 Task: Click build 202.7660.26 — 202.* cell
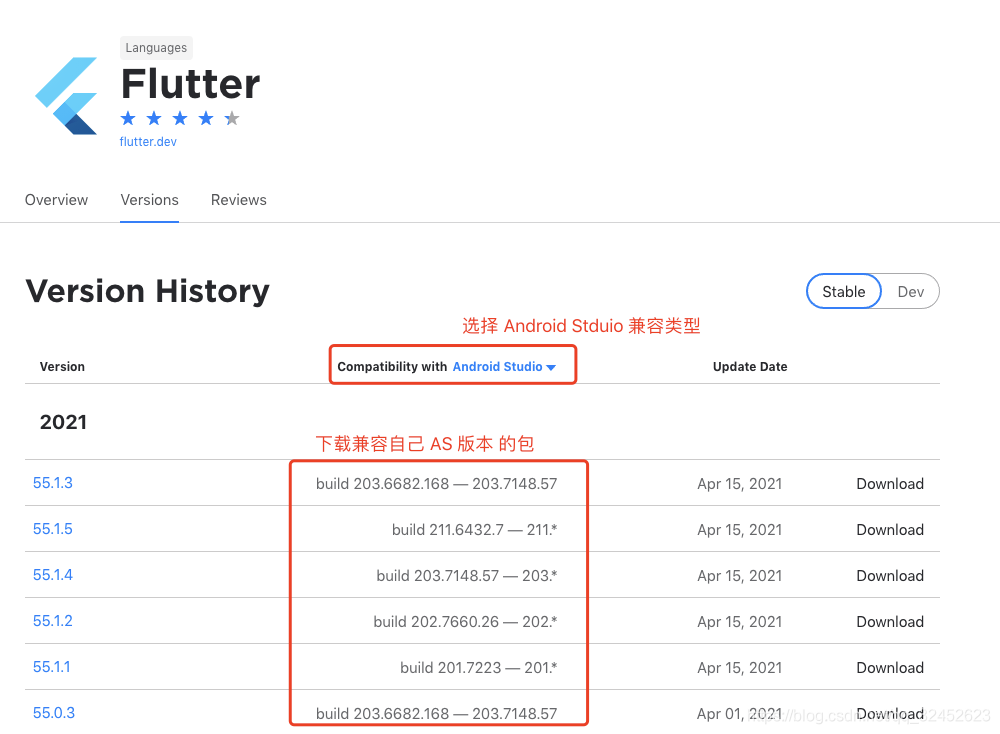pos(466,622)
